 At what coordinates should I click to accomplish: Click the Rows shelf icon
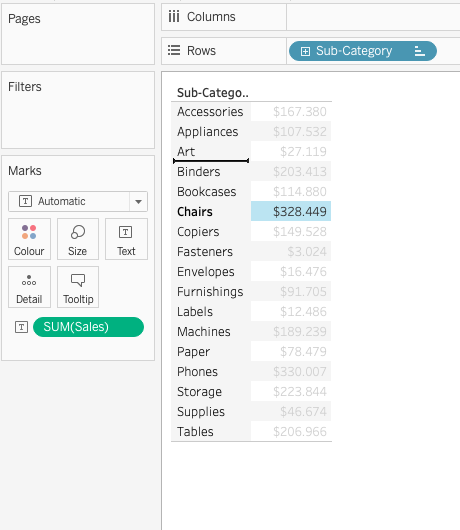click(x=174, y=51)
